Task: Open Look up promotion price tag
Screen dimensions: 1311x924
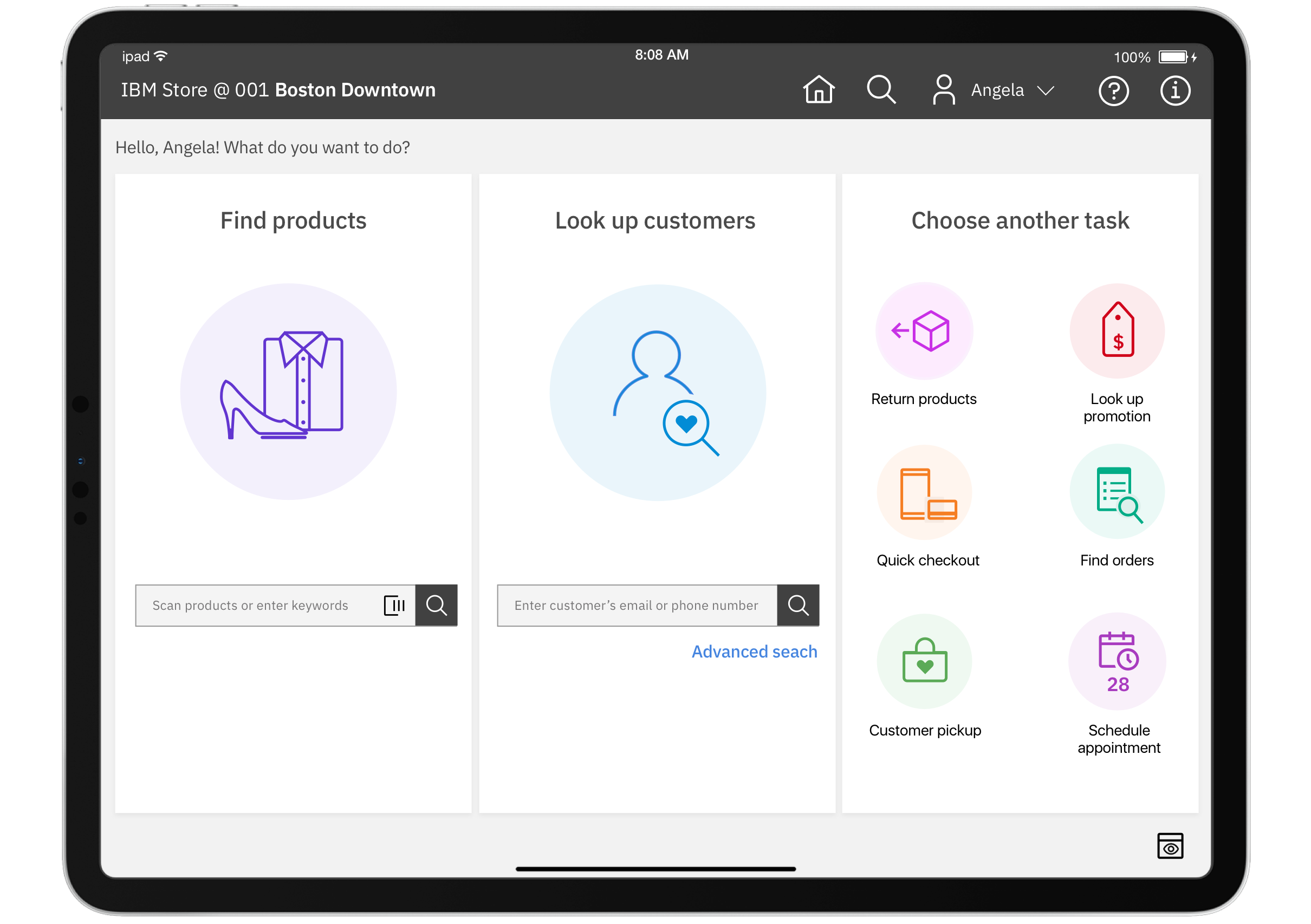Action: click(1117, 331)
